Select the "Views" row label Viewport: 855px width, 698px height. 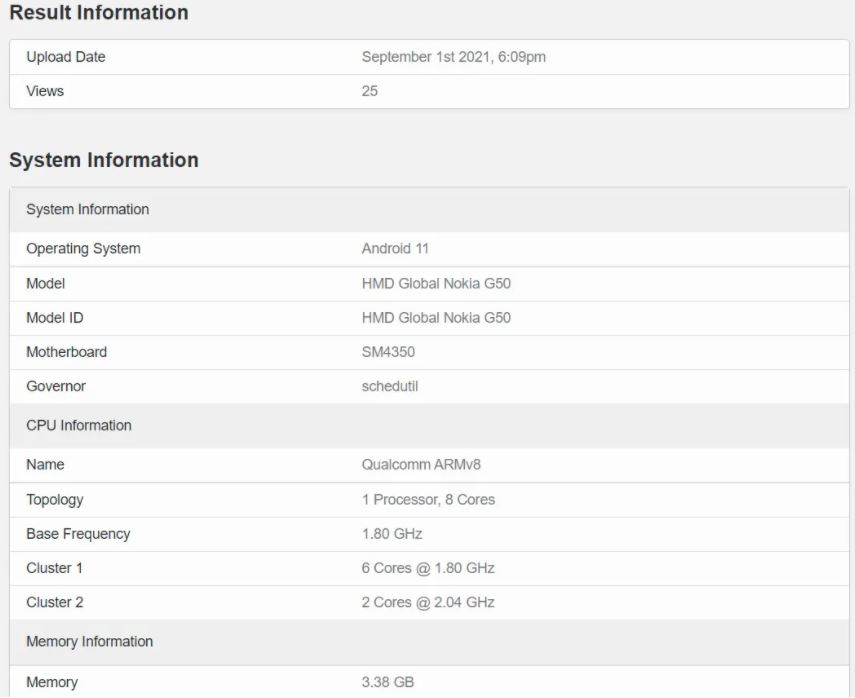(x=45, y=91)
